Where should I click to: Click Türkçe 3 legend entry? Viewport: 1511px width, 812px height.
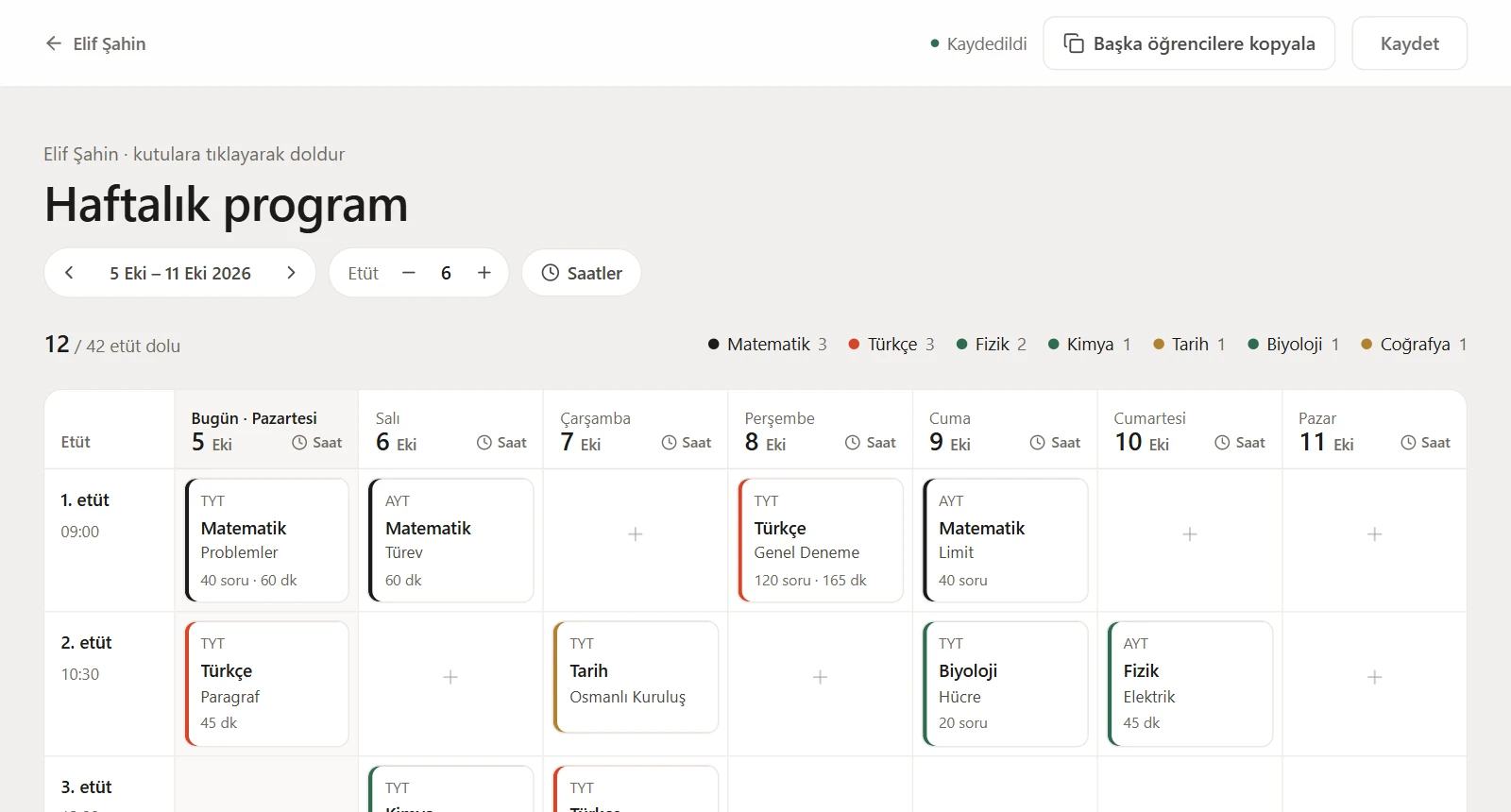[891, 345]
